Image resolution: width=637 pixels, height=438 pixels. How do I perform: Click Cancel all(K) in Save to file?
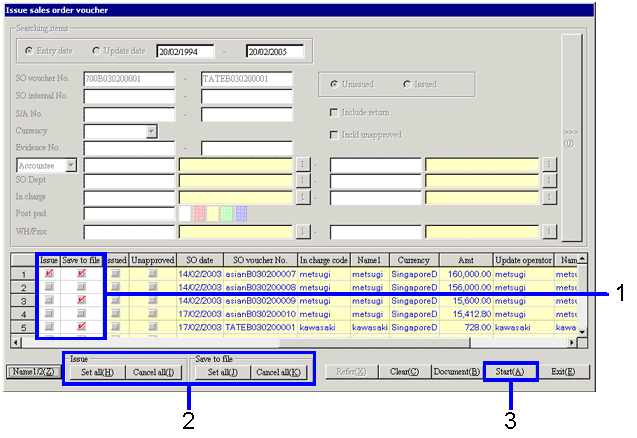(279, 372)
